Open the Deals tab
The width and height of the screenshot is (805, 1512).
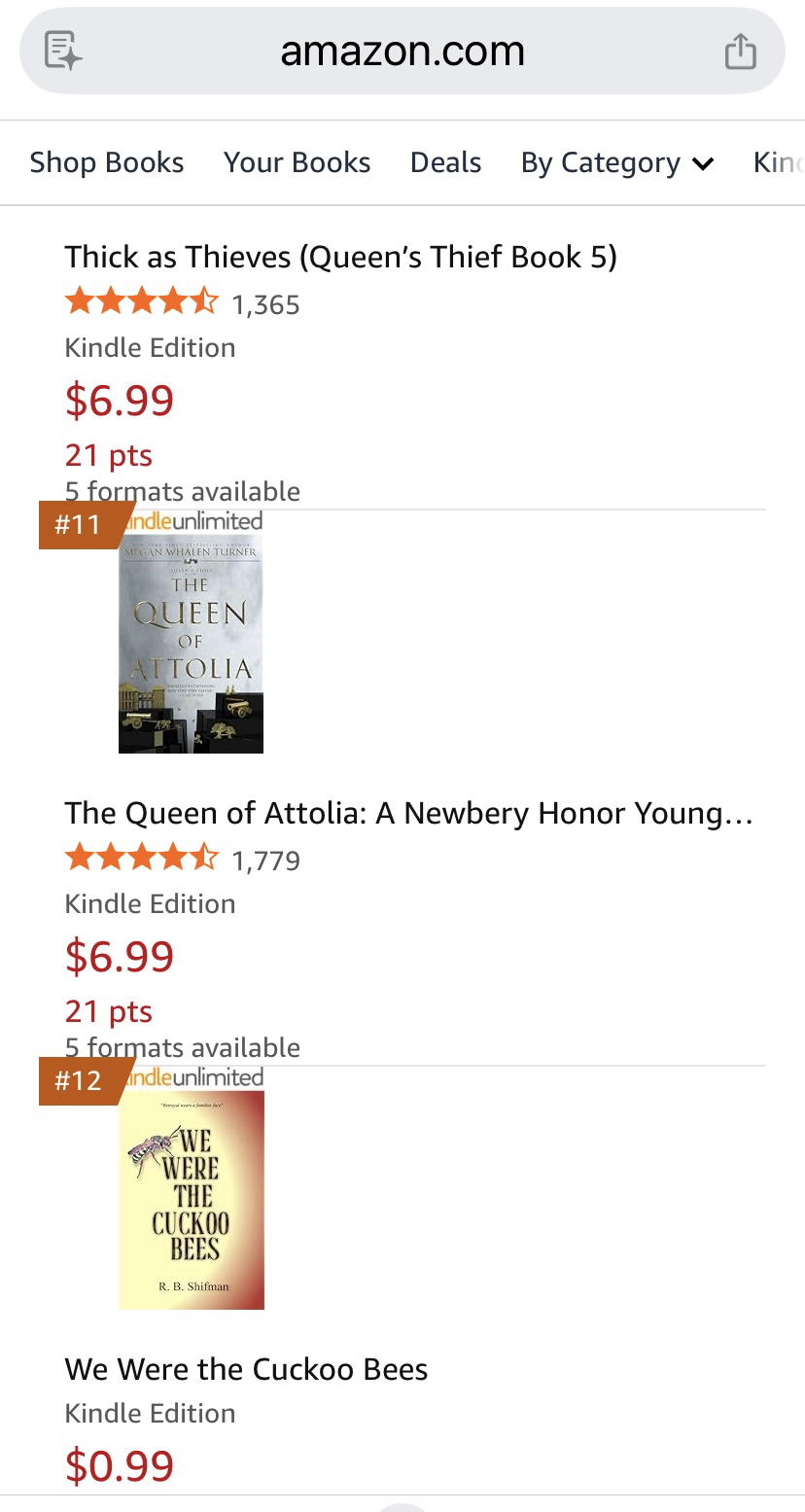point(445,162)
